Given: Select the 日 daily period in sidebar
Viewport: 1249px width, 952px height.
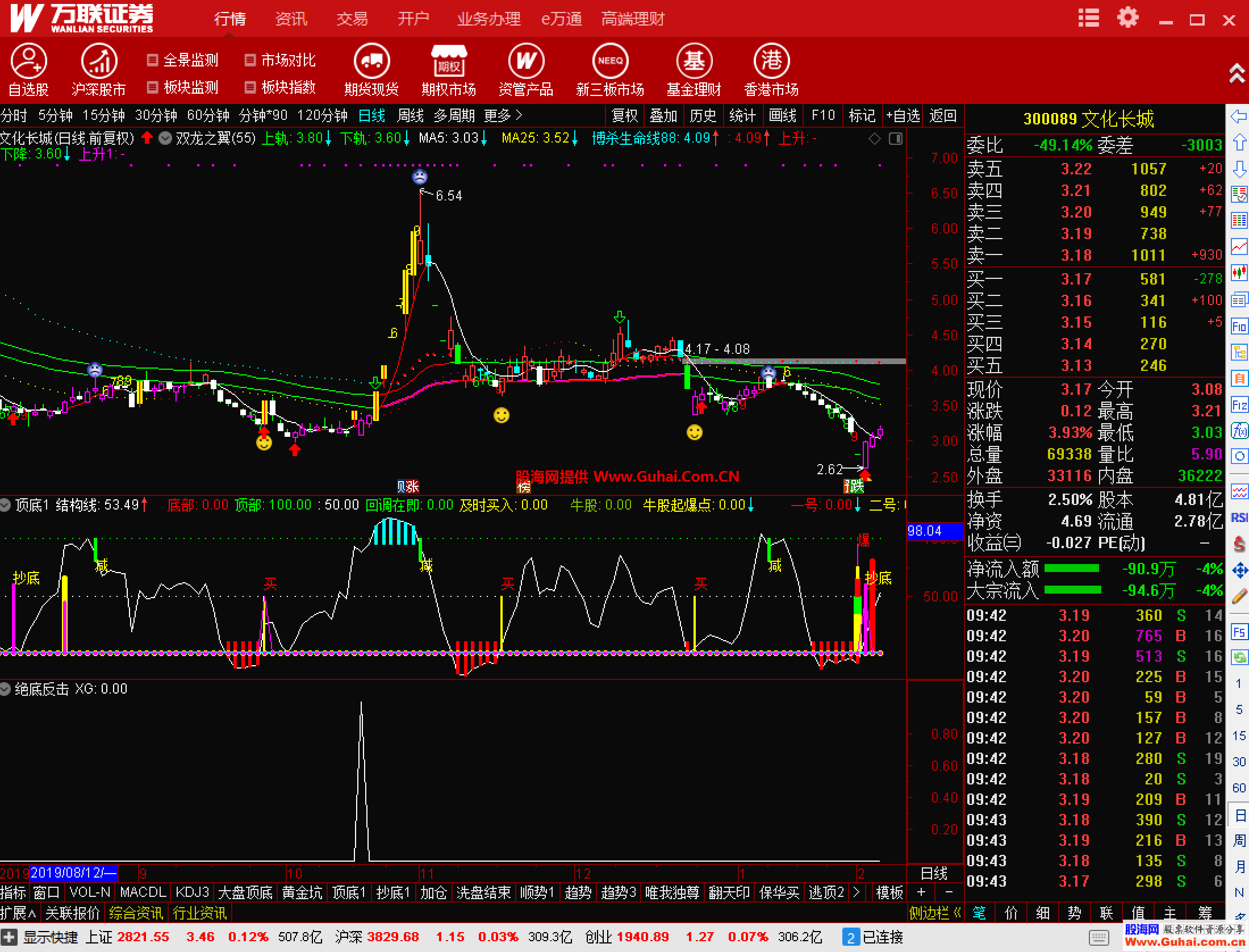Looking at the screenshot, I should [x=1239, y=816].
